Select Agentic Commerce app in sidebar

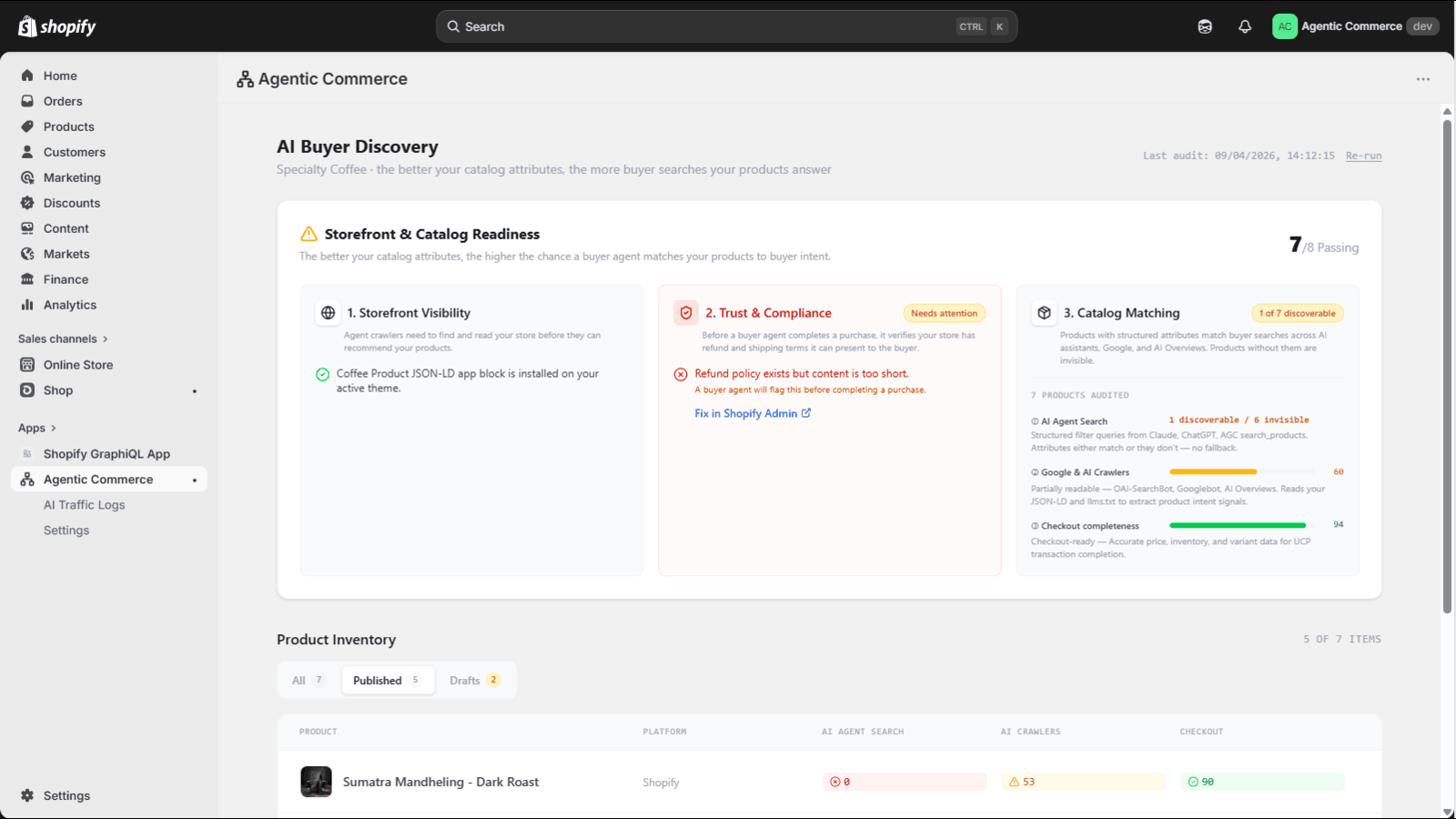point(109,480)
